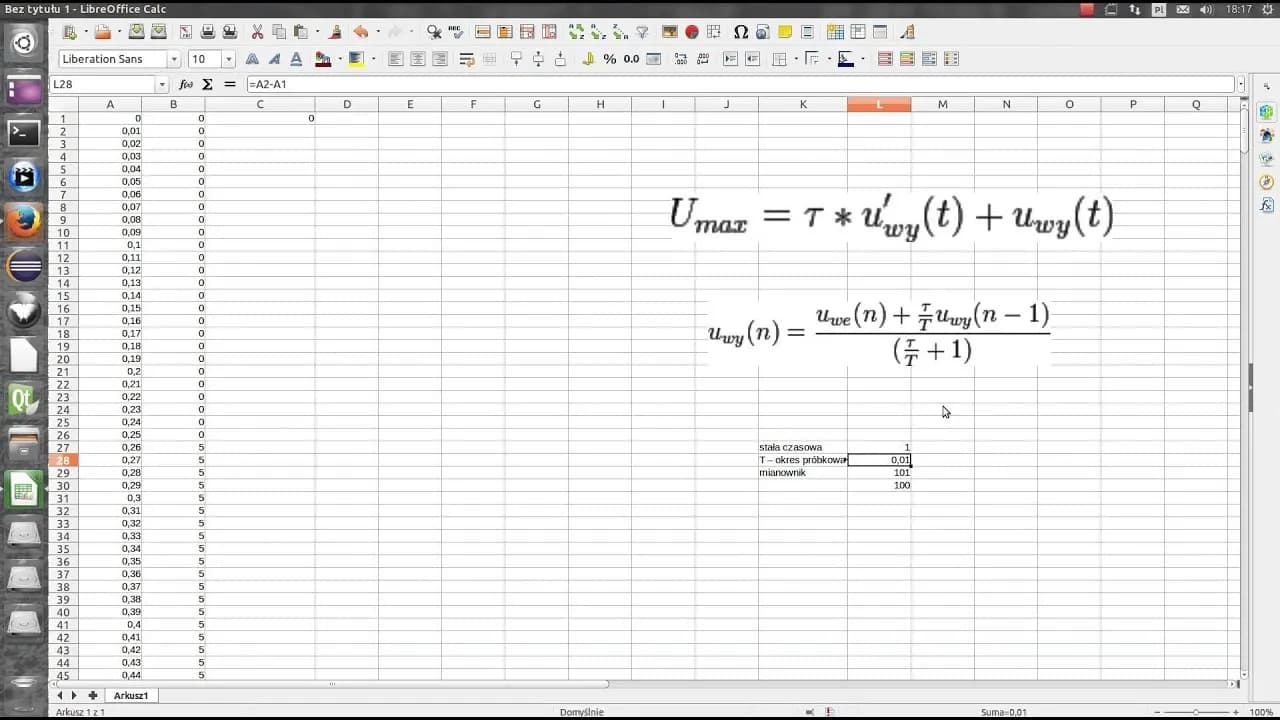Toggle the Bold text formatting button
The width and height of the screenshot is (1280, 720).
pyautogui.click(x=252, y=59)
